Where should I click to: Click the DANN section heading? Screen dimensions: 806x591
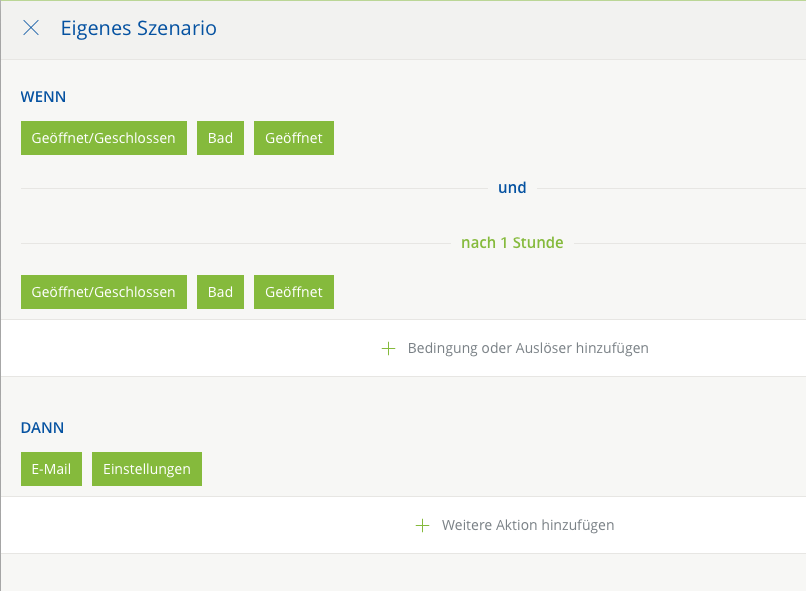coord(42,427)
